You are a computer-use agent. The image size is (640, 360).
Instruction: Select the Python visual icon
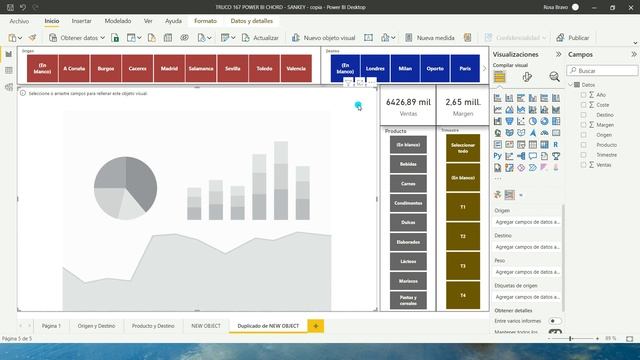498,156
